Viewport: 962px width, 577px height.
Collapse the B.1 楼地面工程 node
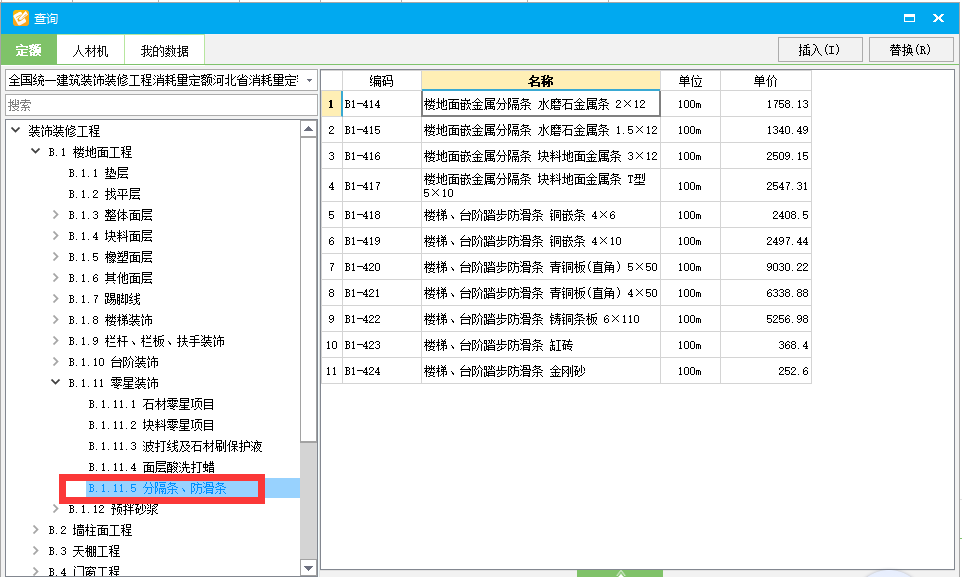click(36, 151)
